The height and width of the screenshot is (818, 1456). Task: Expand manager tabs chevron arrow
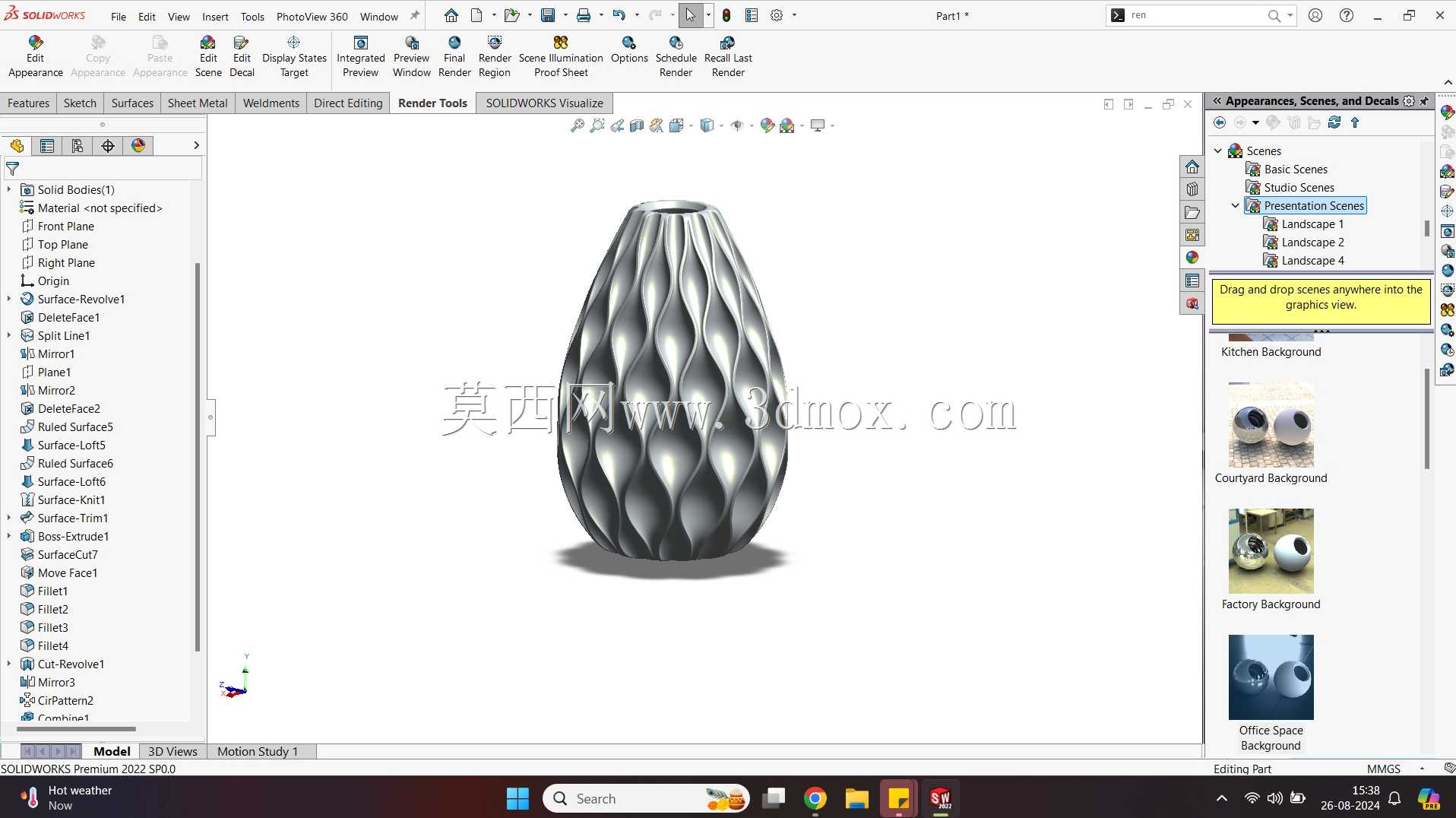point(196,145)
